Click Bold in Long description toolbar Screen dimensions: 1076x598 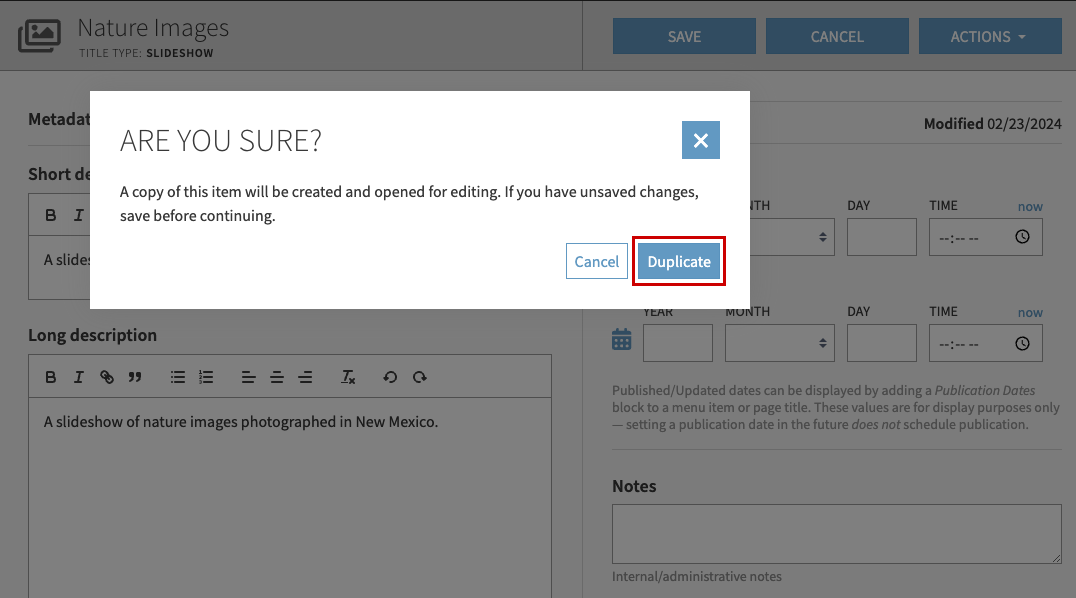tap(51, 377)
